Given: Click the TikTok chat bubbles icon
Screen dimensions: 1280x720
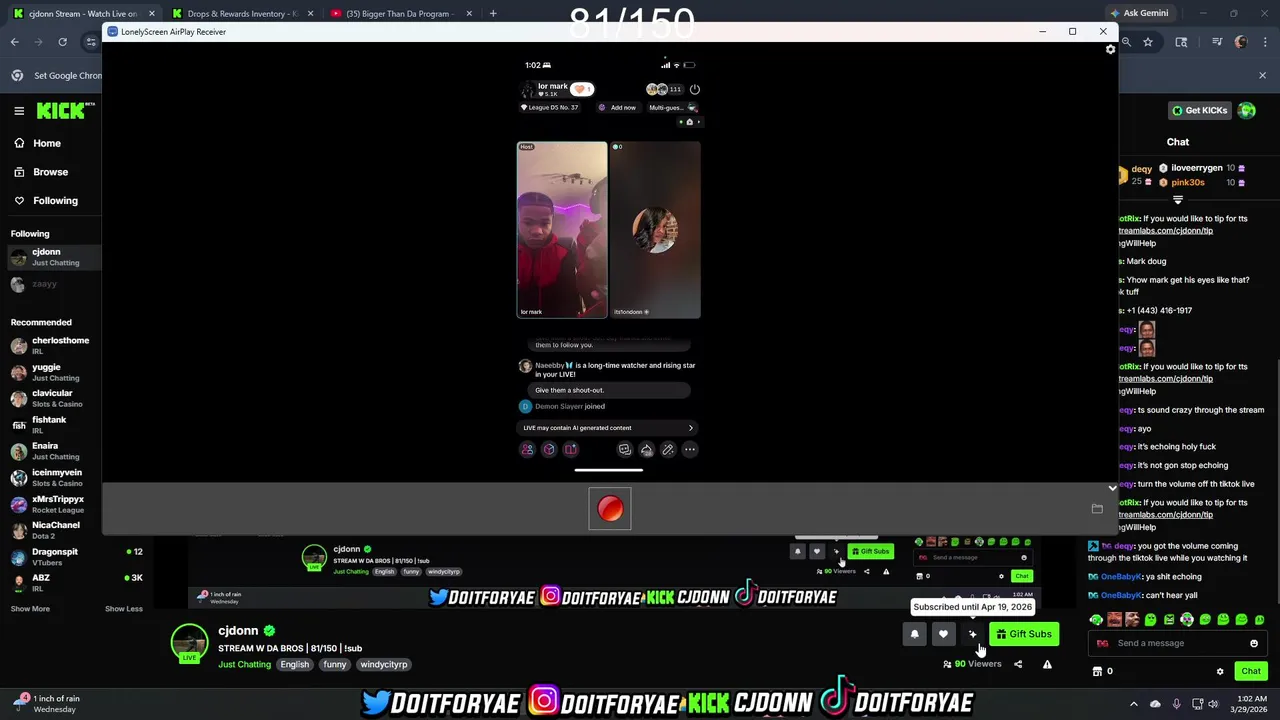Looking at the screenshot, I should point(624,450).
